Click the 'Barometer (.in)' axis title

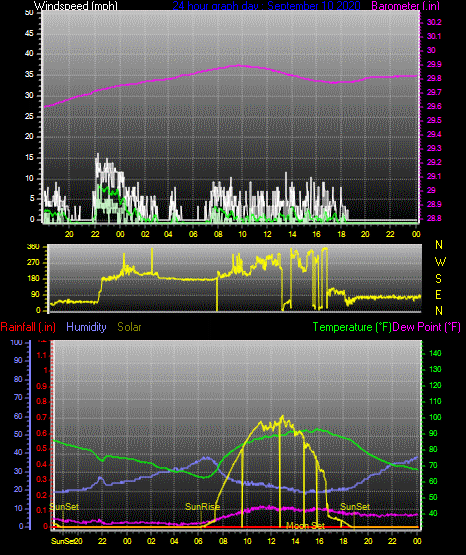click(405, 5)
